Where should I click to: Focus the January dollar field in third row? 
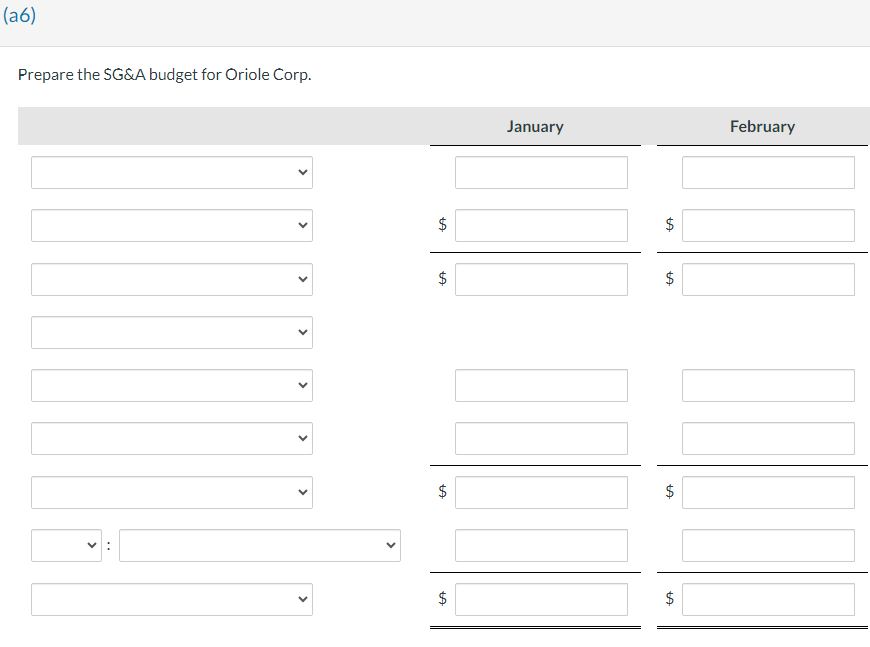[x=542, y=279]
